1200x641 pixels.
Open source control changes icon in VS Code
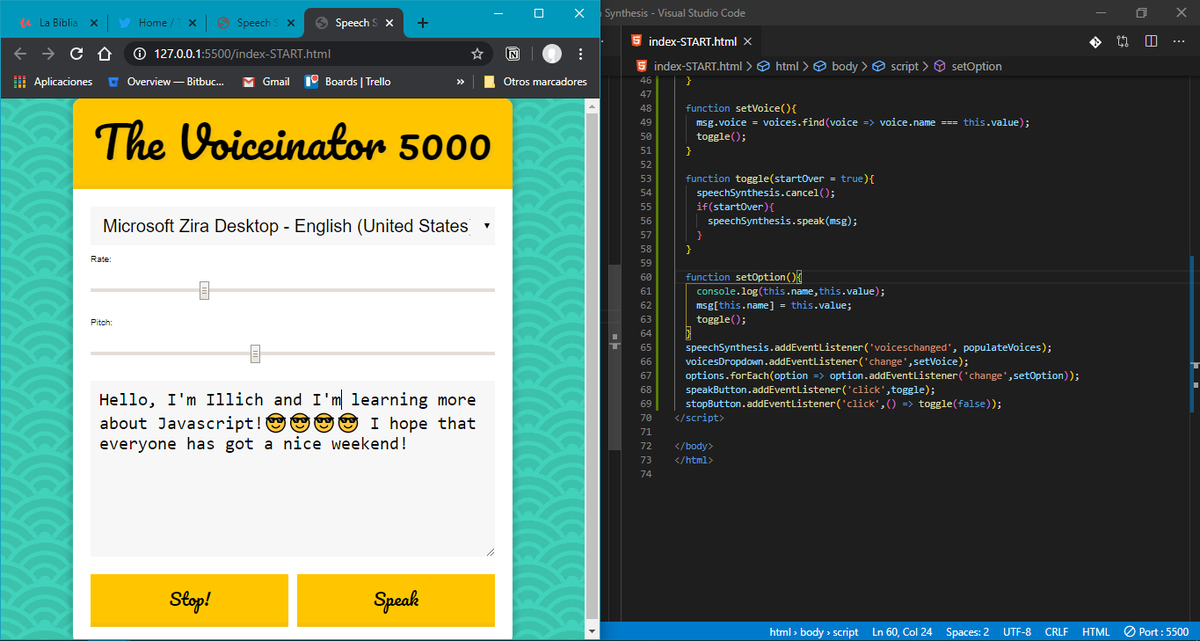1095,41
